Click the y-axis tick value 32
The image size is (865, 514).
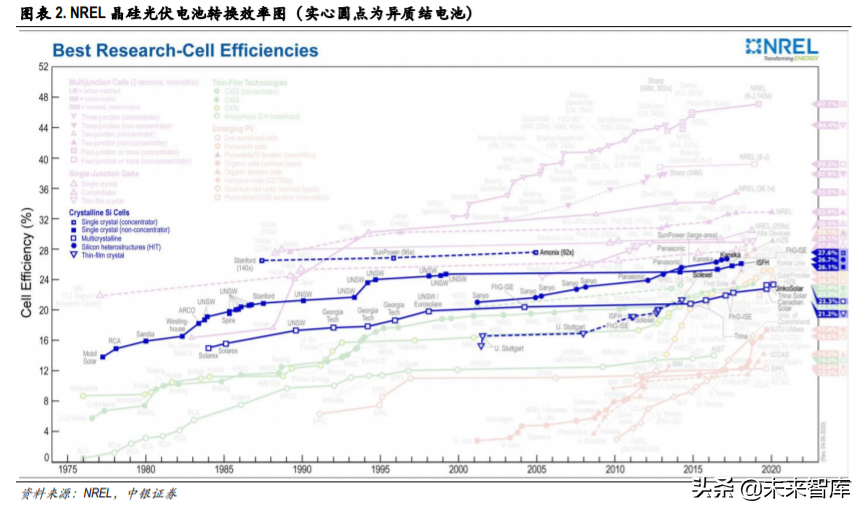click(43, 219)
